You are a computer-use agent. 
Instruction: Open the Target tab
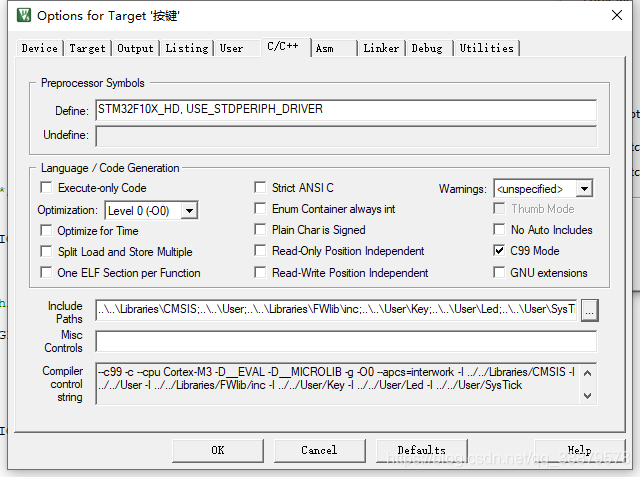point(87,48)
